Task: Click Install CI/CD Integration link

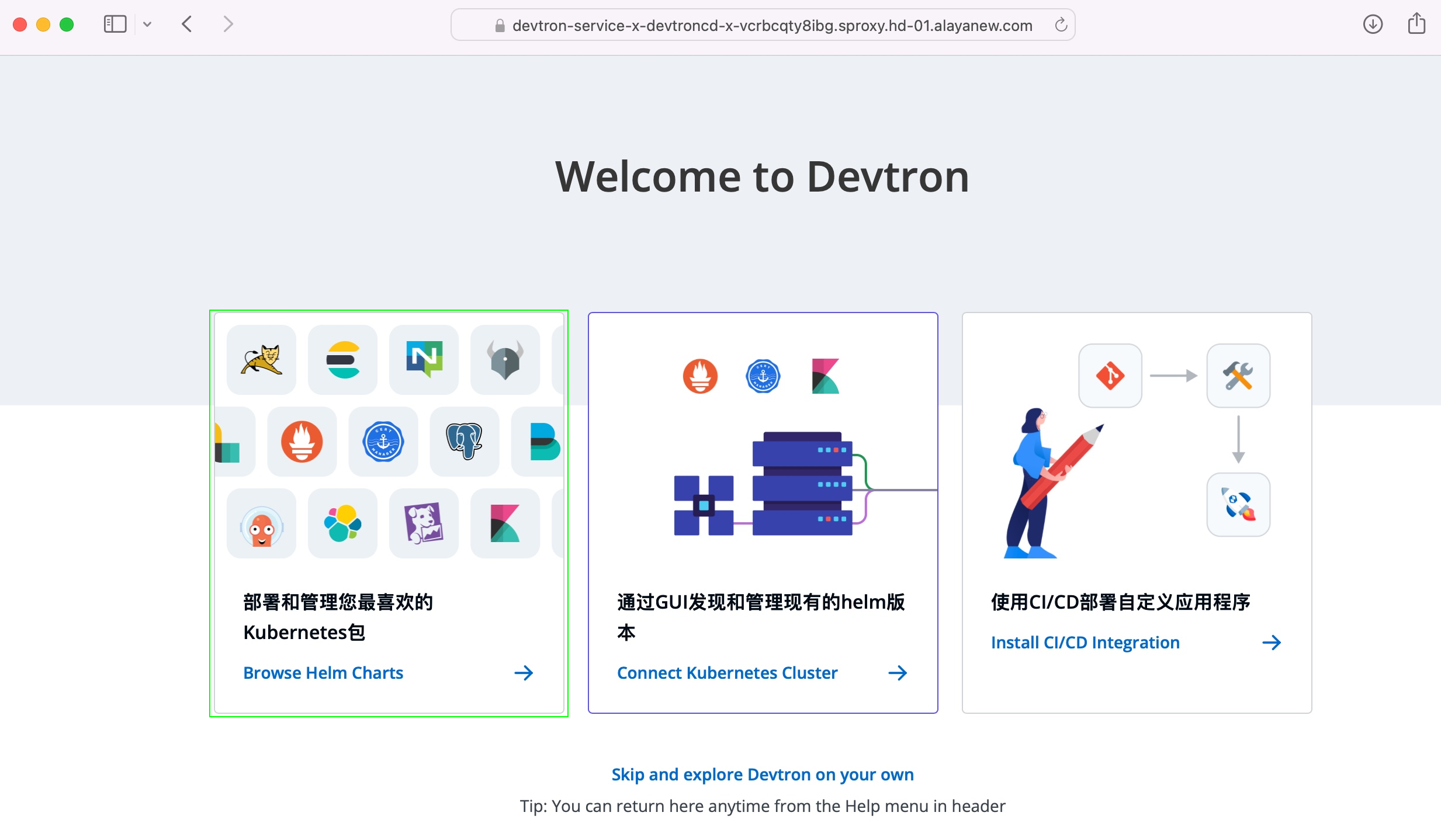Action: pyautogui.click(x=1085, y=643)
